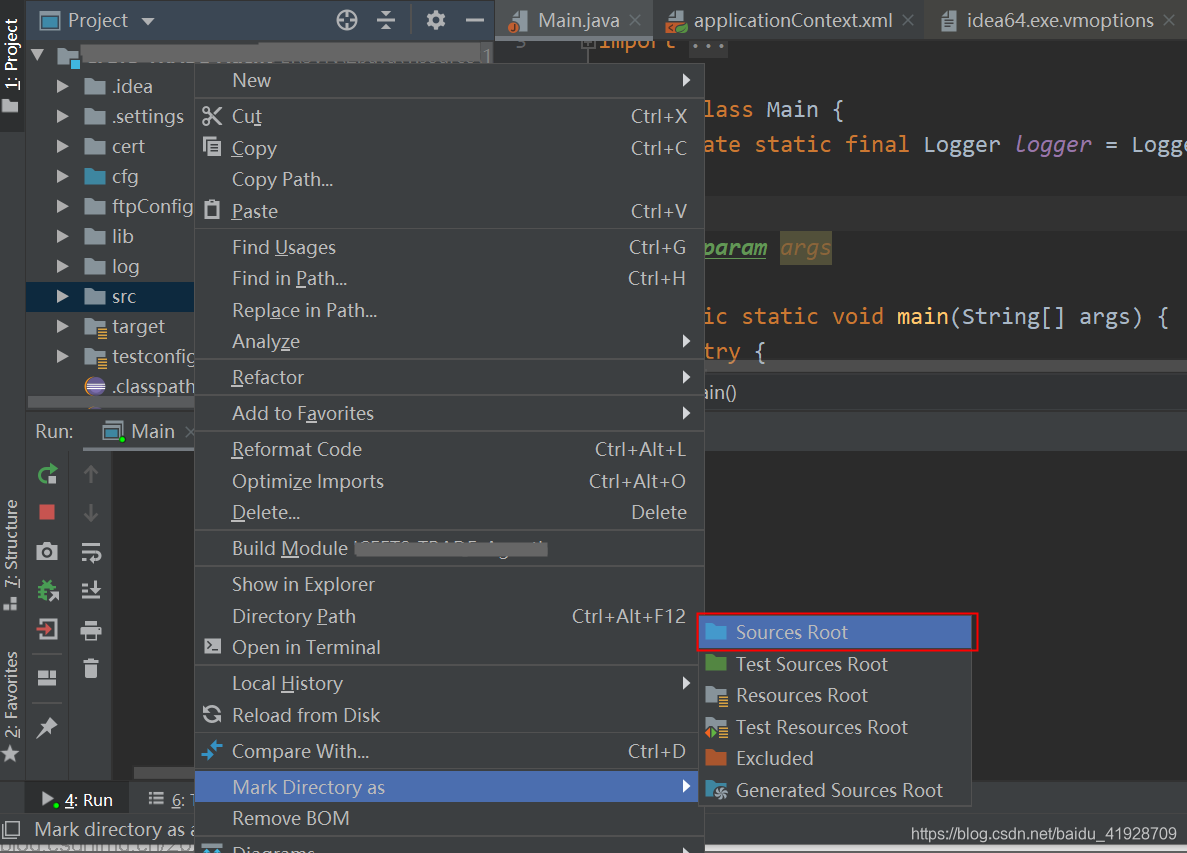The height and width of the screenshot is (853, 1187).
Task: Expand the target folder
Action: point(60,326)
